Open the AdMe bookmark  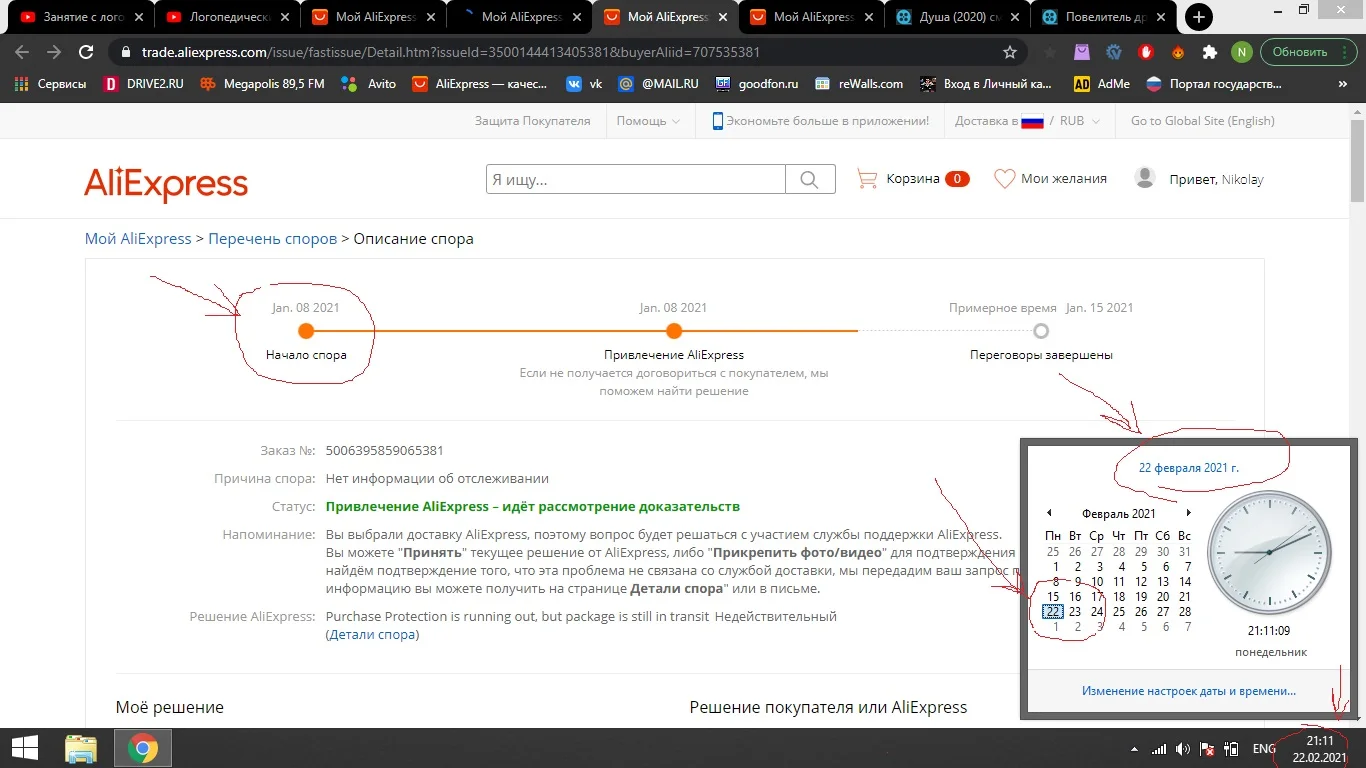click(x=1102, y=84)
